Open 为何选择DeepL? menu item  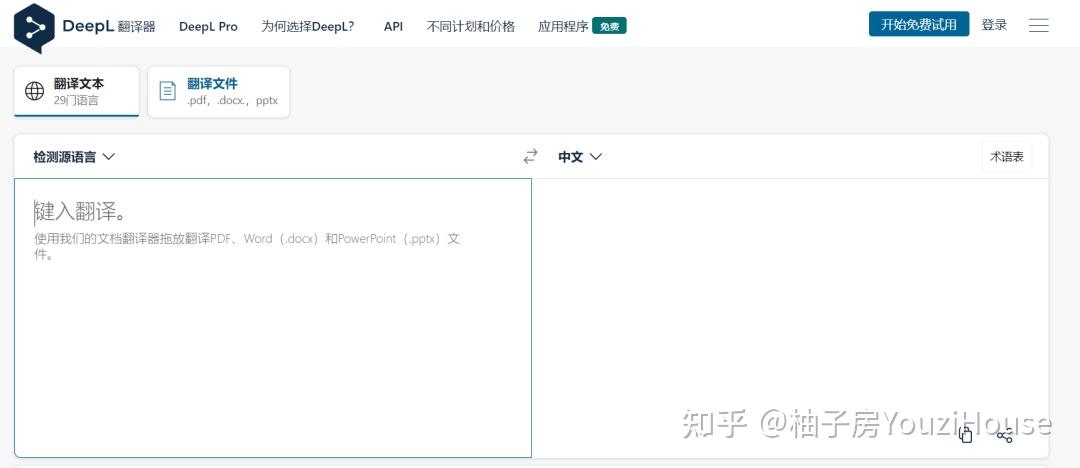[x=308, y=27]
